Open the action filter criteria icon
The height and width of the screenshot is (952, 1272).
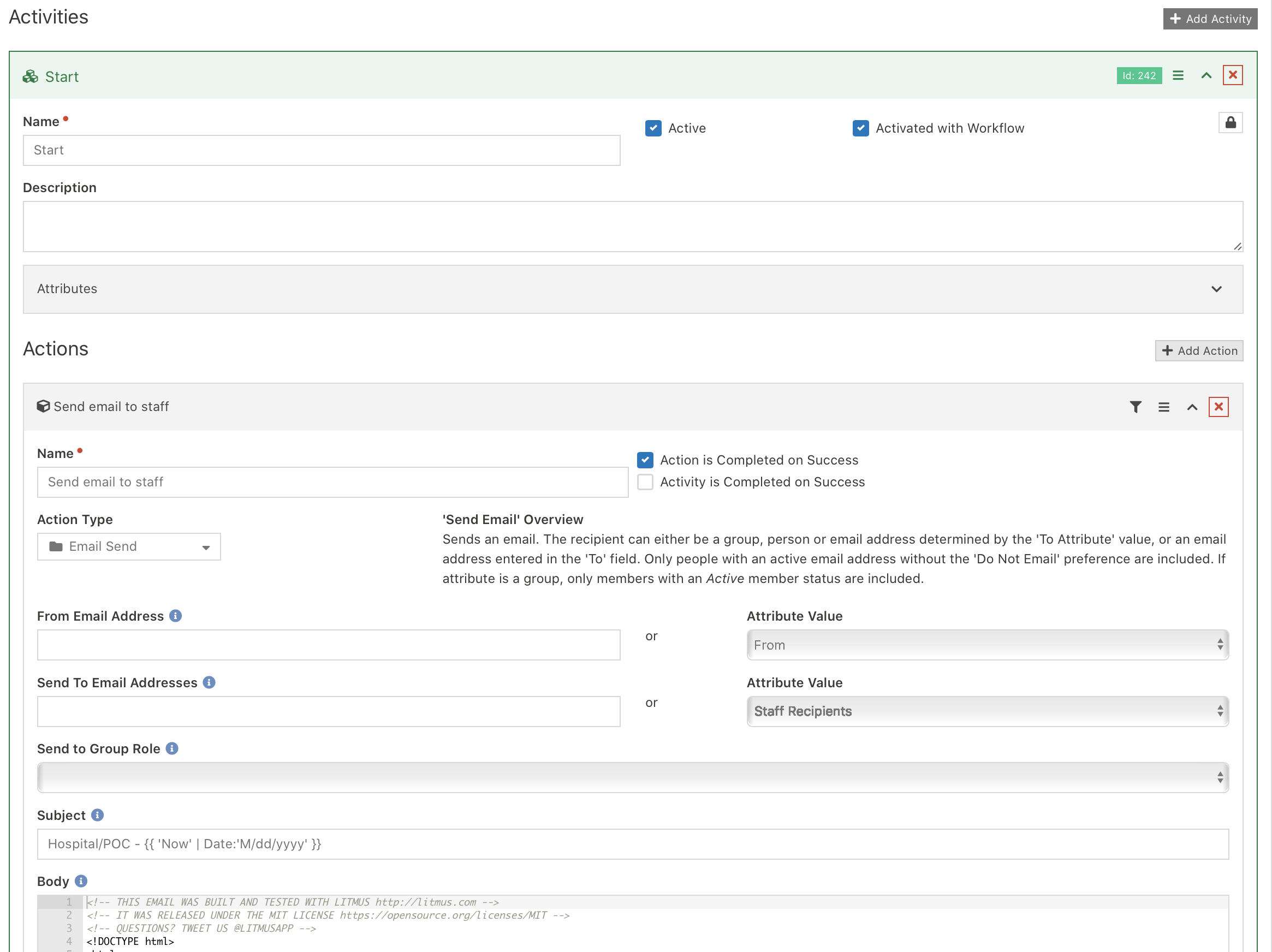1135,407
